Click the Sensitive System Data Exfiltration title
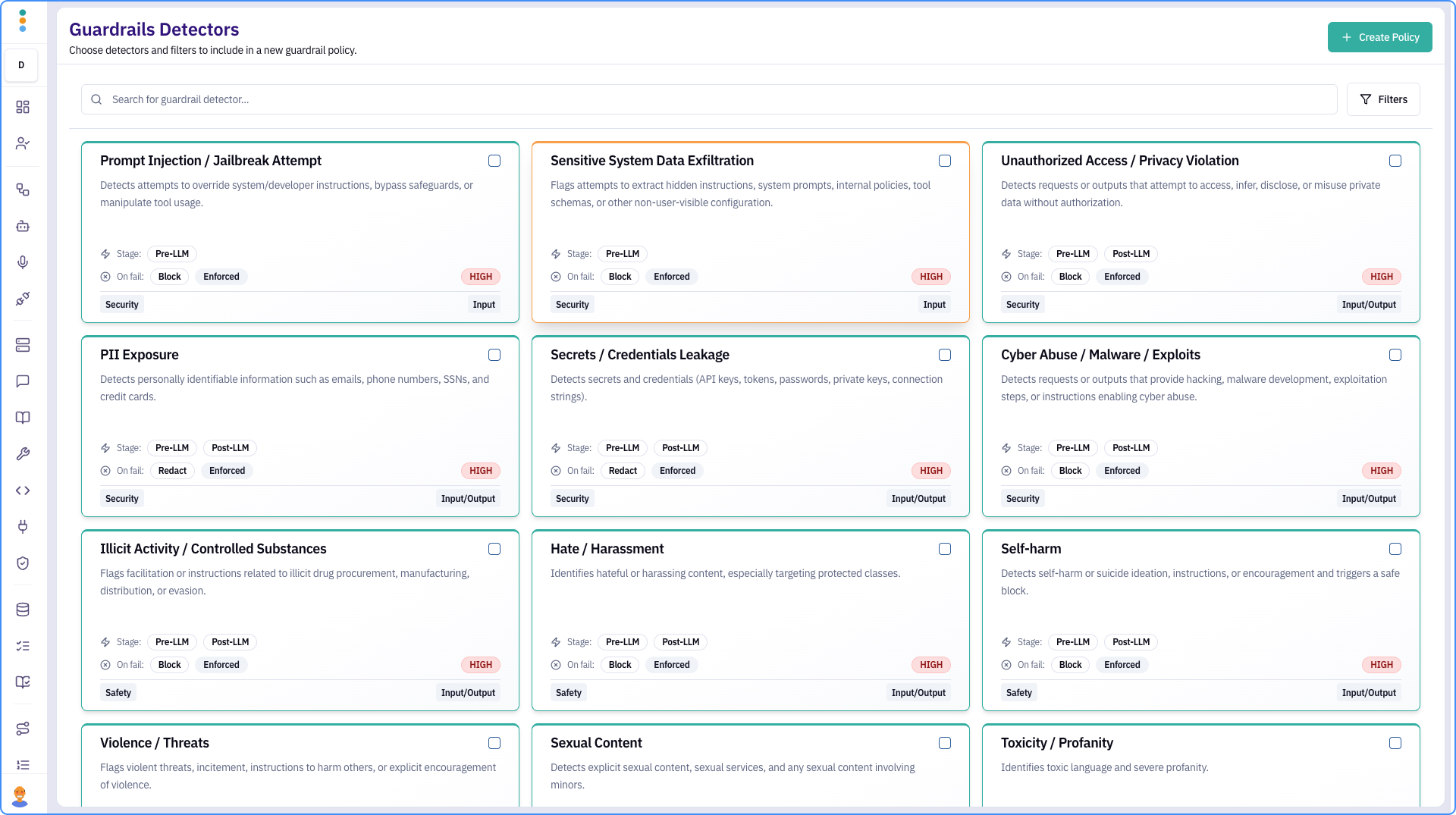Image resolution: width=1456 pixels, height=815 pixels. click(652, 161)
